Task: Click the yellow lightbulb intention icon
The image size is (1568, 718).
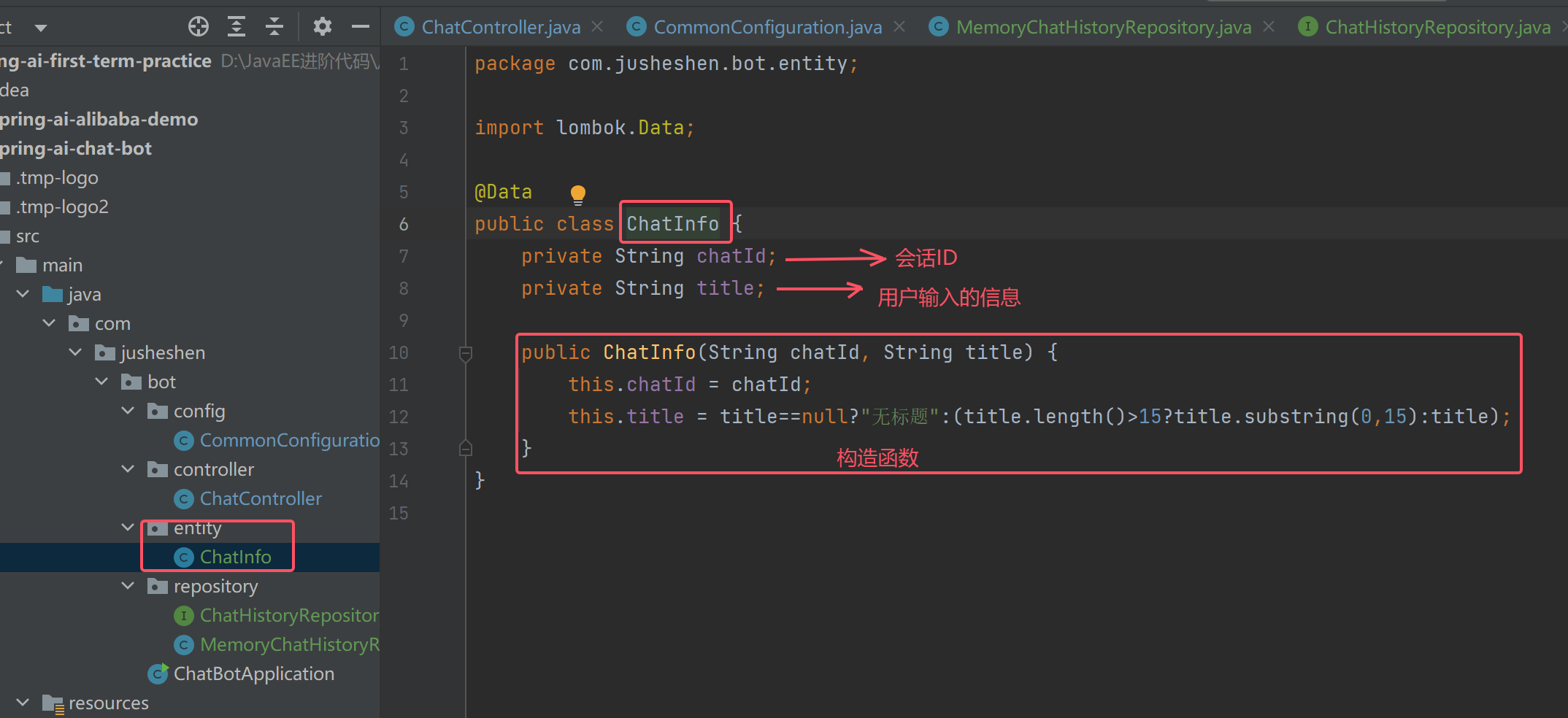Action: [577, 194]
